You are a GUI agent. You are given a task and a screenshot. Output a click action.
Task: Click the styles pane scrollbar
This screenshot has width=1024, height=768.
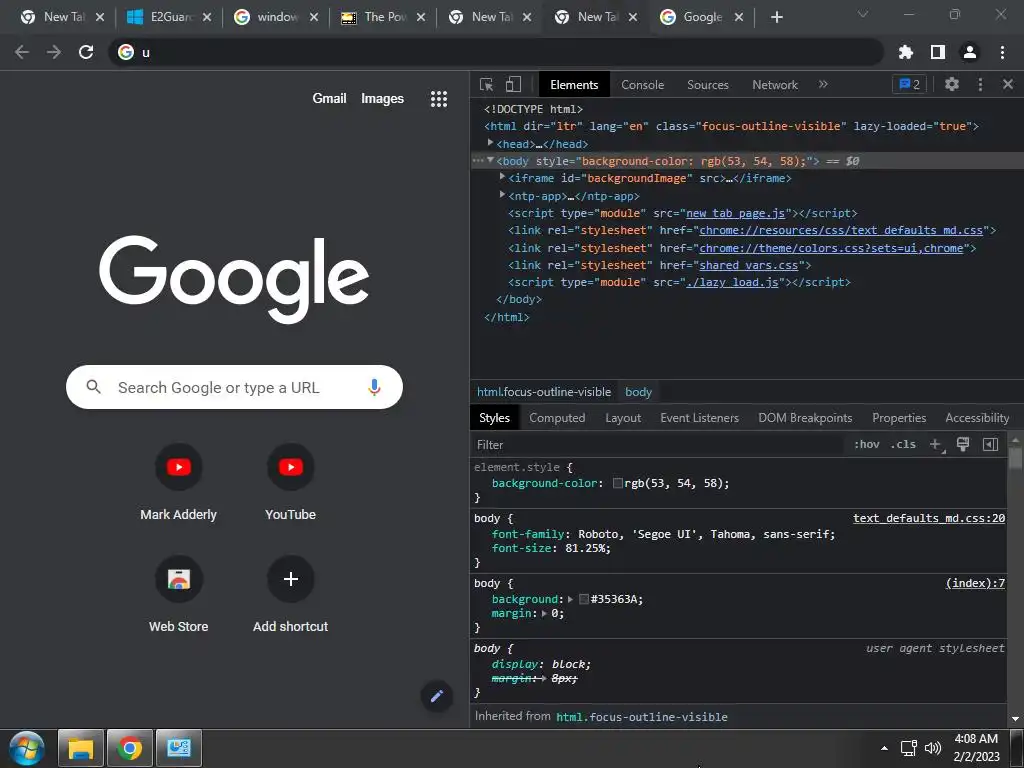point(1015,457)
